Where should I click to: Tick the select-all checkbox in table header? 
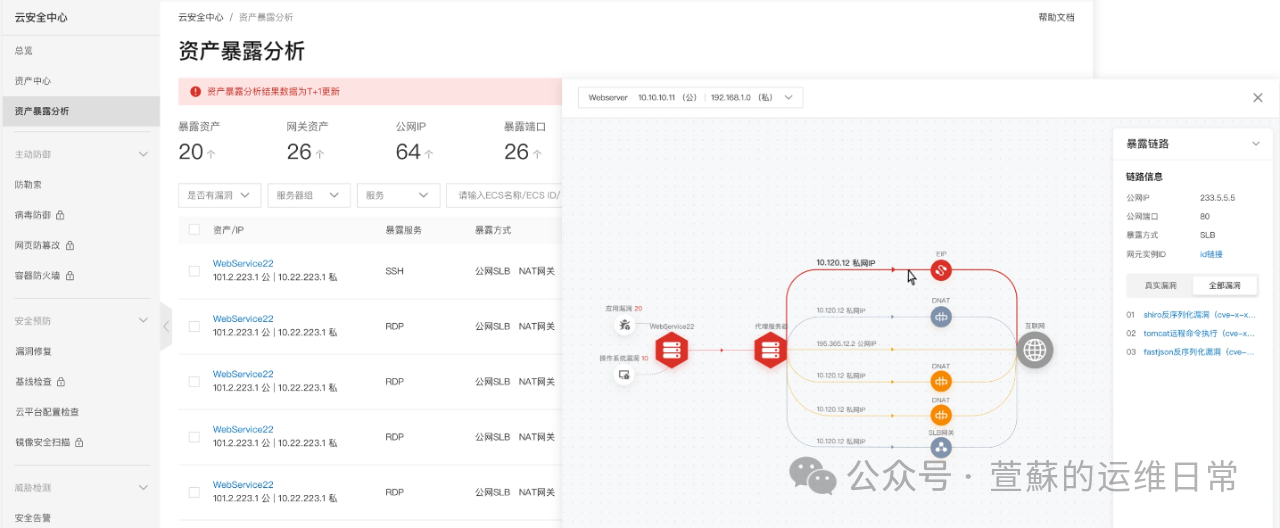[x=194, y=230]
